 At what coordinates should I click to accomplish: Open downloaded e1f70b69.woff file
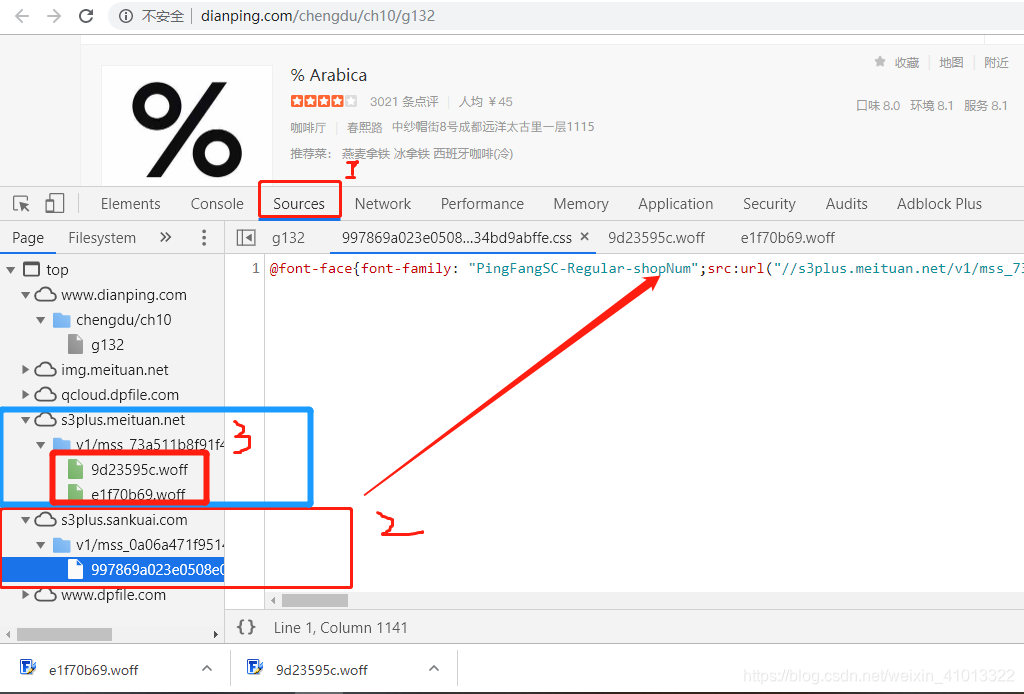[93, 670]
